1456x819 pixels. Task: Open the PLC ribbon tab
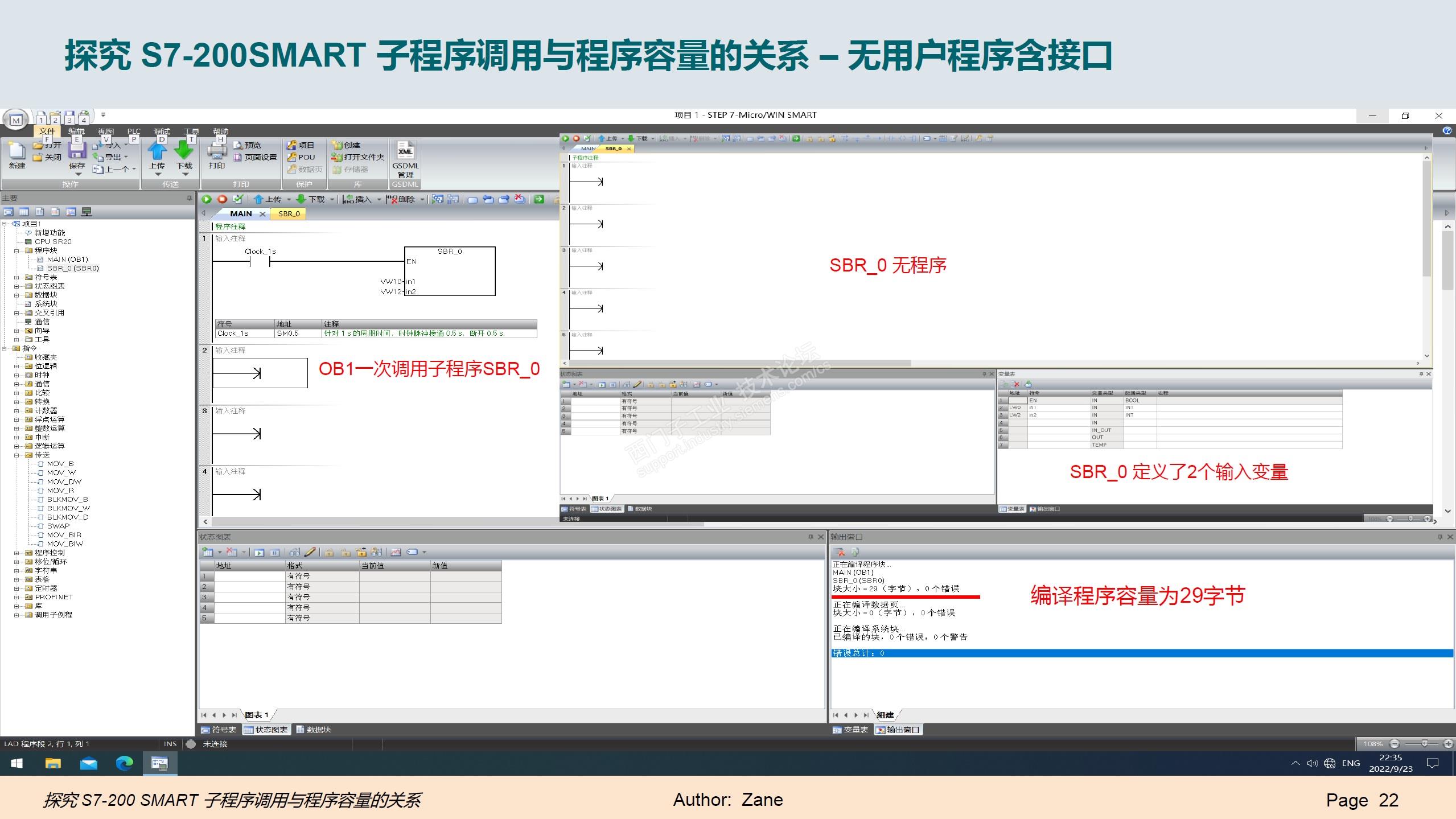point(133,132)
